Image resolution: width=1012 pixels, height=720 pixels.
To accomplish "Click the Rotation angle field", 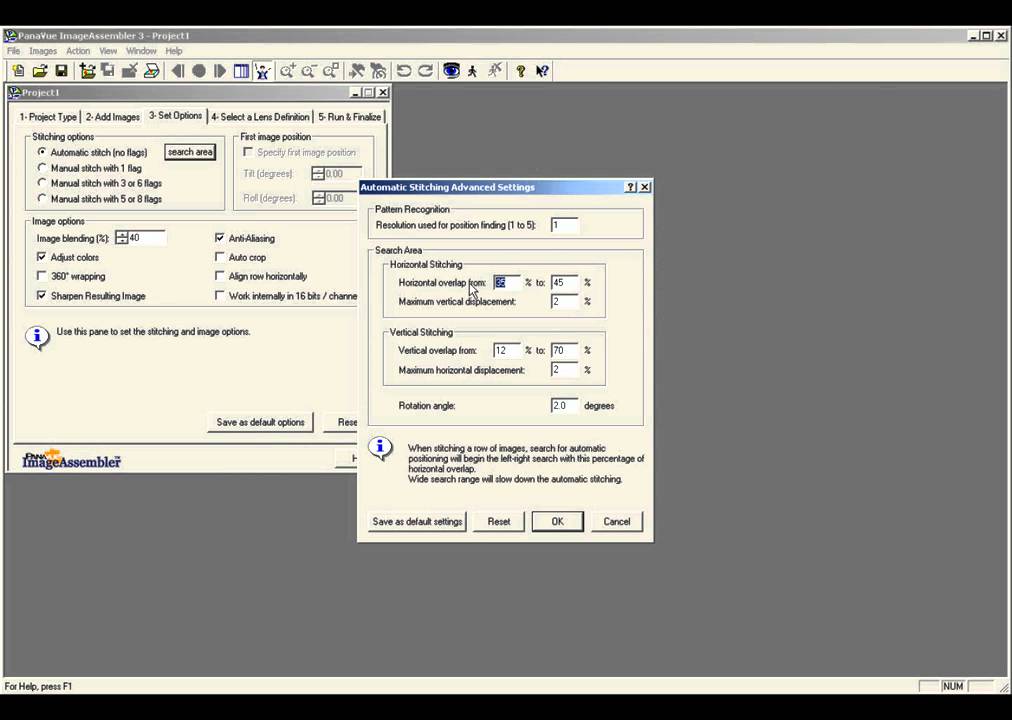I will 565,406.
